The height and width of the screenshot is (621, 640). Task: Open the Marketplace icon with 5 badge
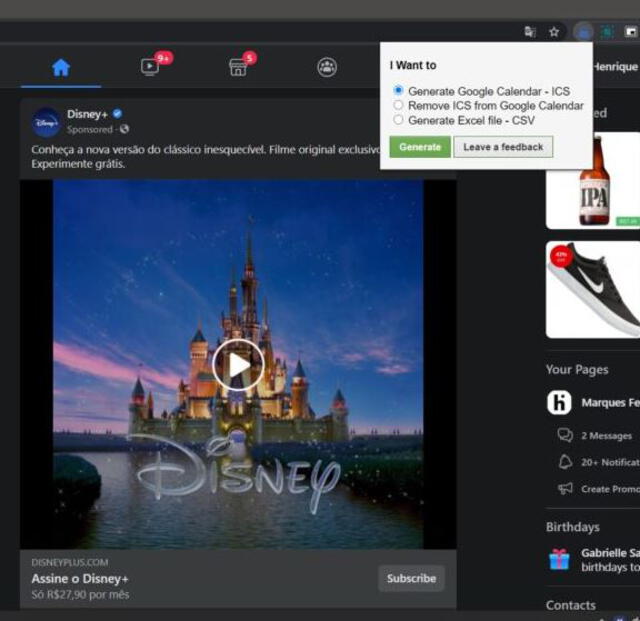(238, 67)
